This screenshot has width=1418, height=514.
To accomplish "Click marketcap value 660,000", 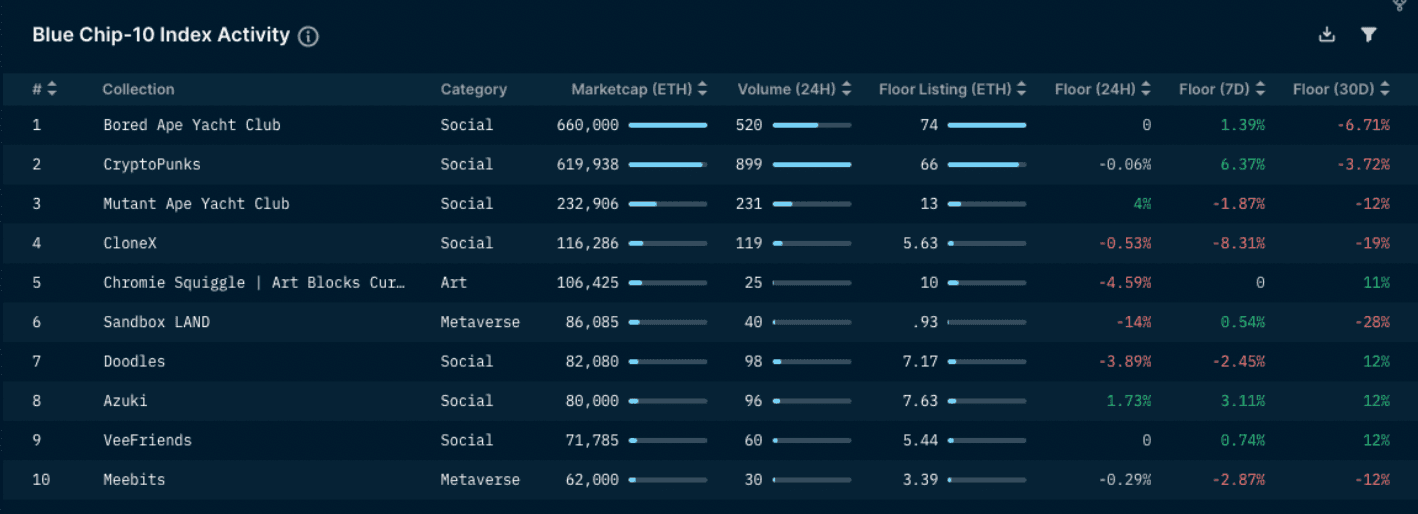I will point(588,125).
